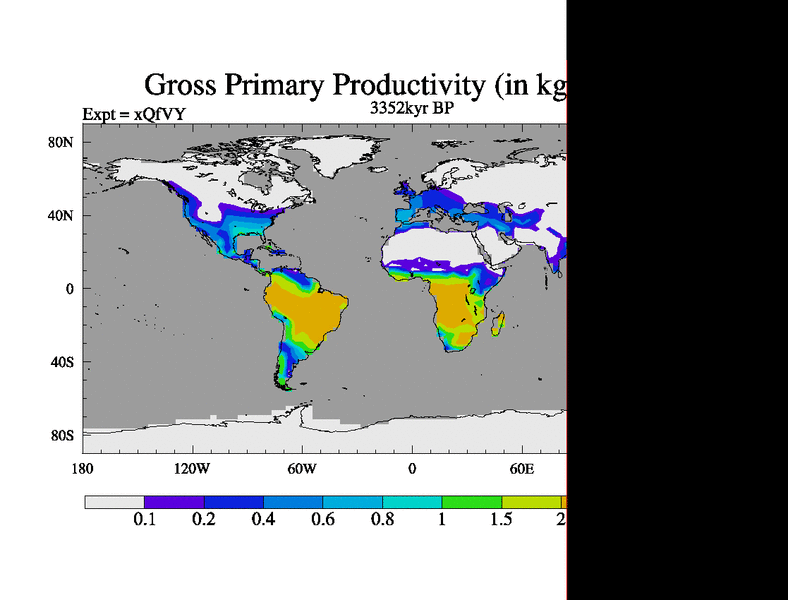Select the cyan 0.8–1 colorbar swatch
The image size is (800, 600).
(412, 502)
